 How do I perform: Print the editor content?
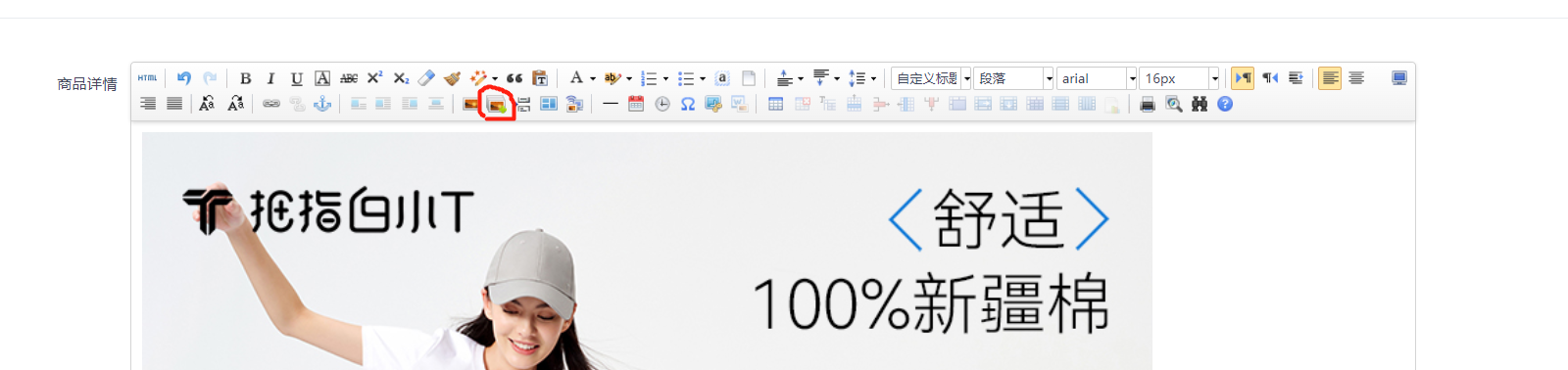(x=1148, y=104)
